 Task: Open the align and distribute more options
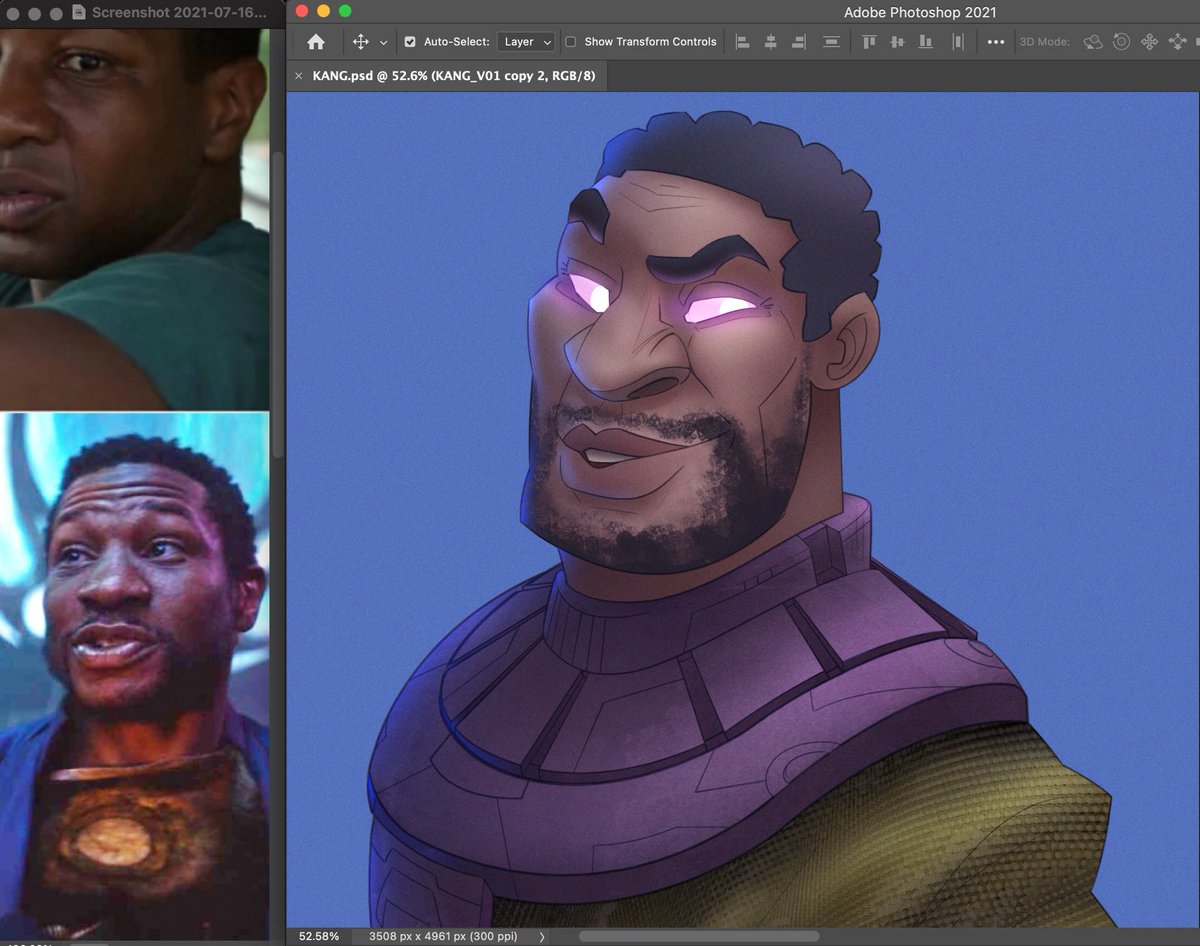tap(995, 42)
